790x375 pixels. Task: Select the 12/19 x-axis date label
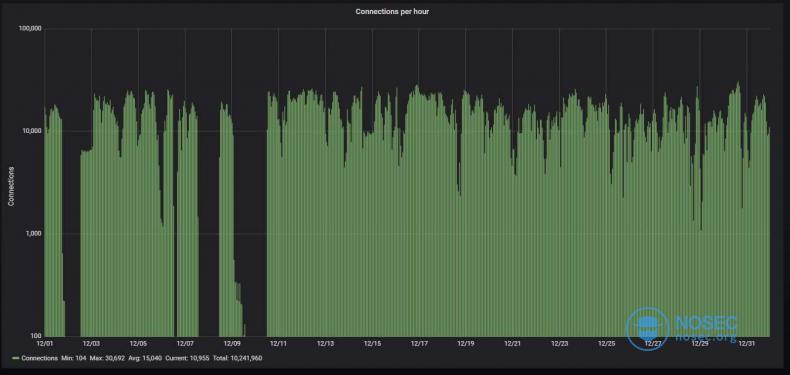pos(466,344)
